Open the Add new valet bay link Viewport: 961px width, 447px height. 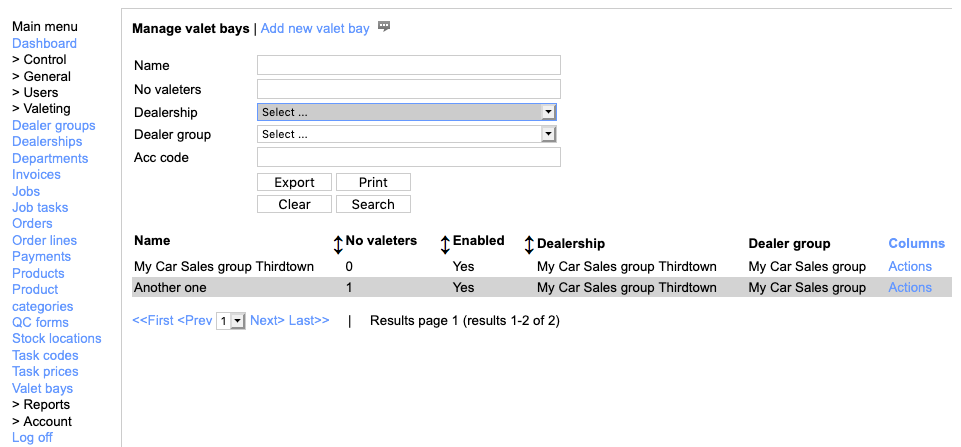tap(315, 28)
